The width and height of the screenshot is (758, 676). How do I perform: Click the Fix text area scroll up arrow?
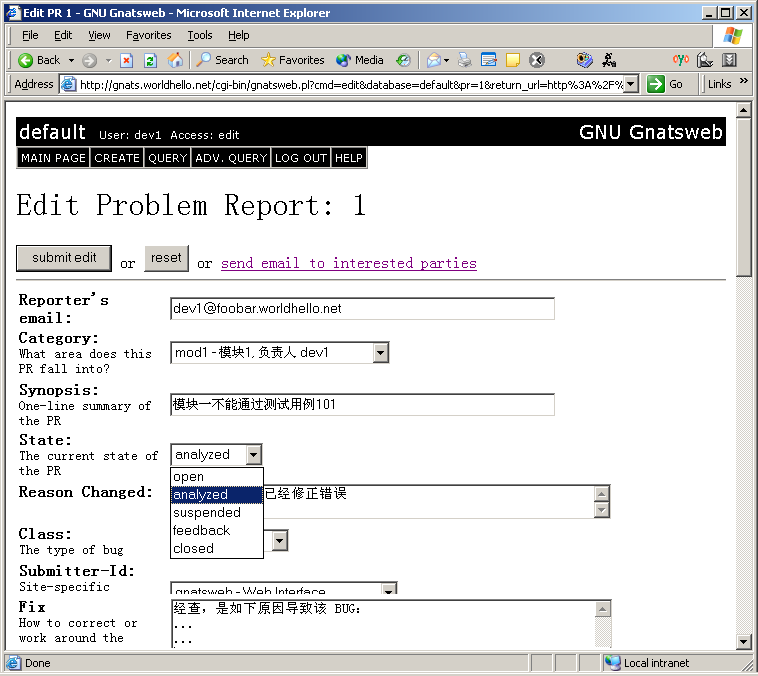click(x=603, y=608)
